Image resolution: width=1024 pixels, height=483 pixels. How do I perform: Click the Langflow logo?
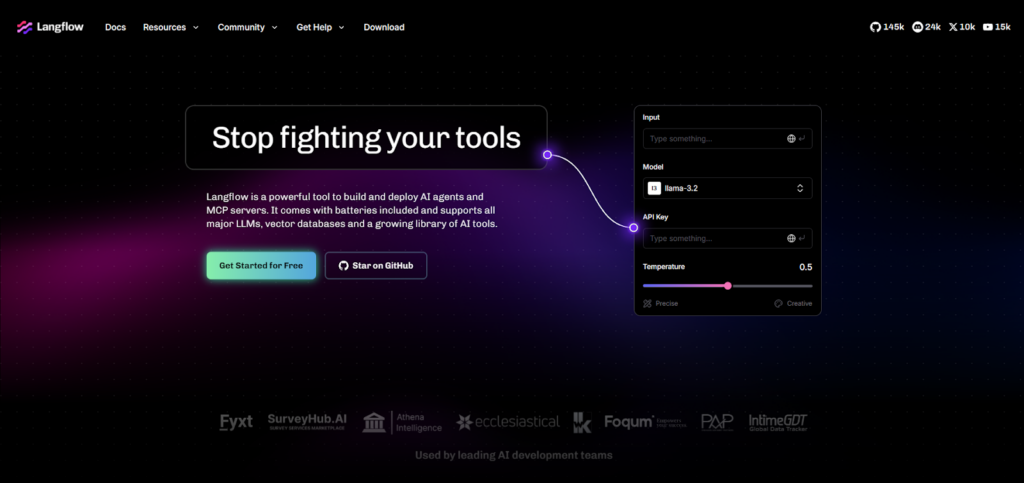point(50,27)
